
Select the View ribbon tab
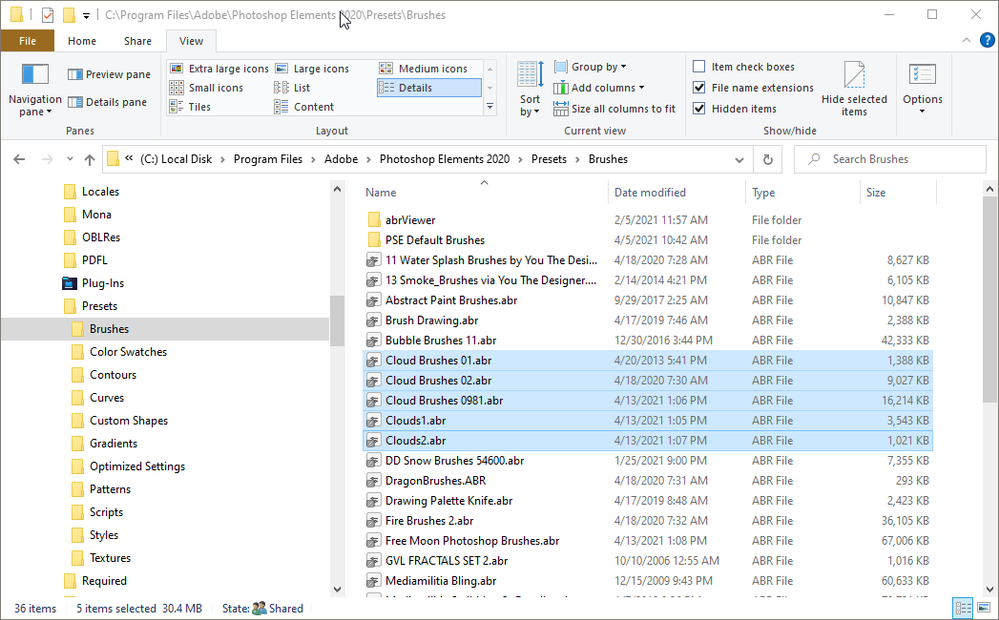(191, 41)
